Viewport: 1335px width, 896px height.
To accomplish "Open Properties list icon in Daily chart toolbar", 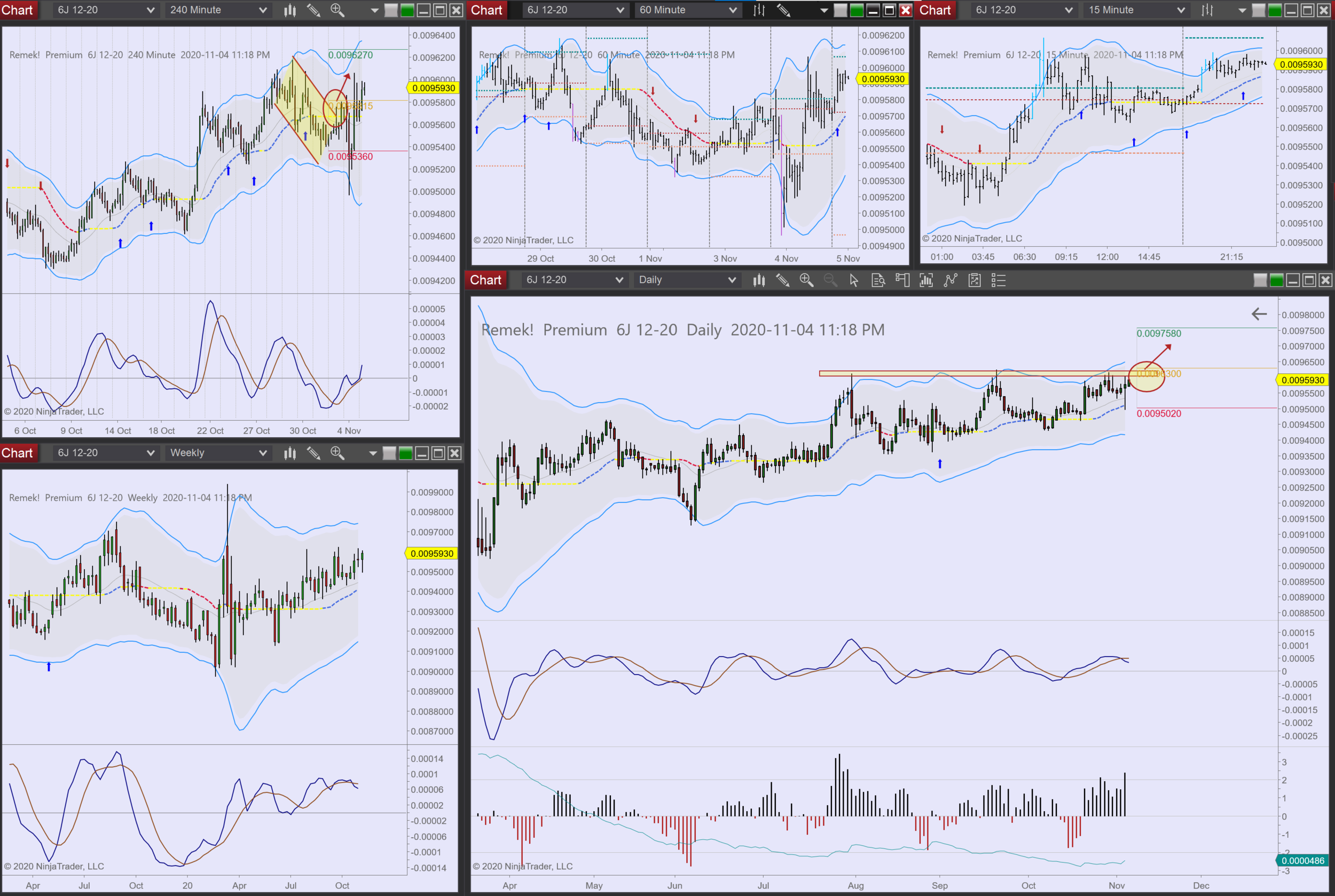I will click(999, 280).
